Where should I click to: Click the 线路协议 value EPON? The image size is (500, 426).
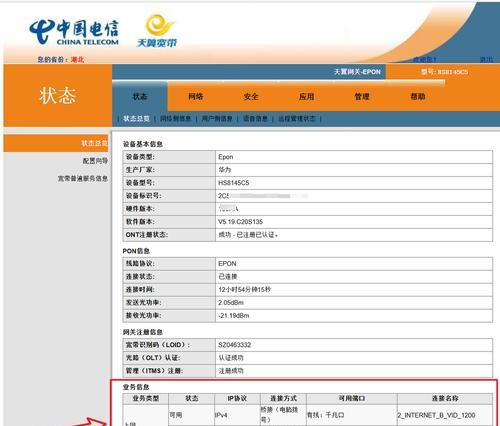[227, 264]
